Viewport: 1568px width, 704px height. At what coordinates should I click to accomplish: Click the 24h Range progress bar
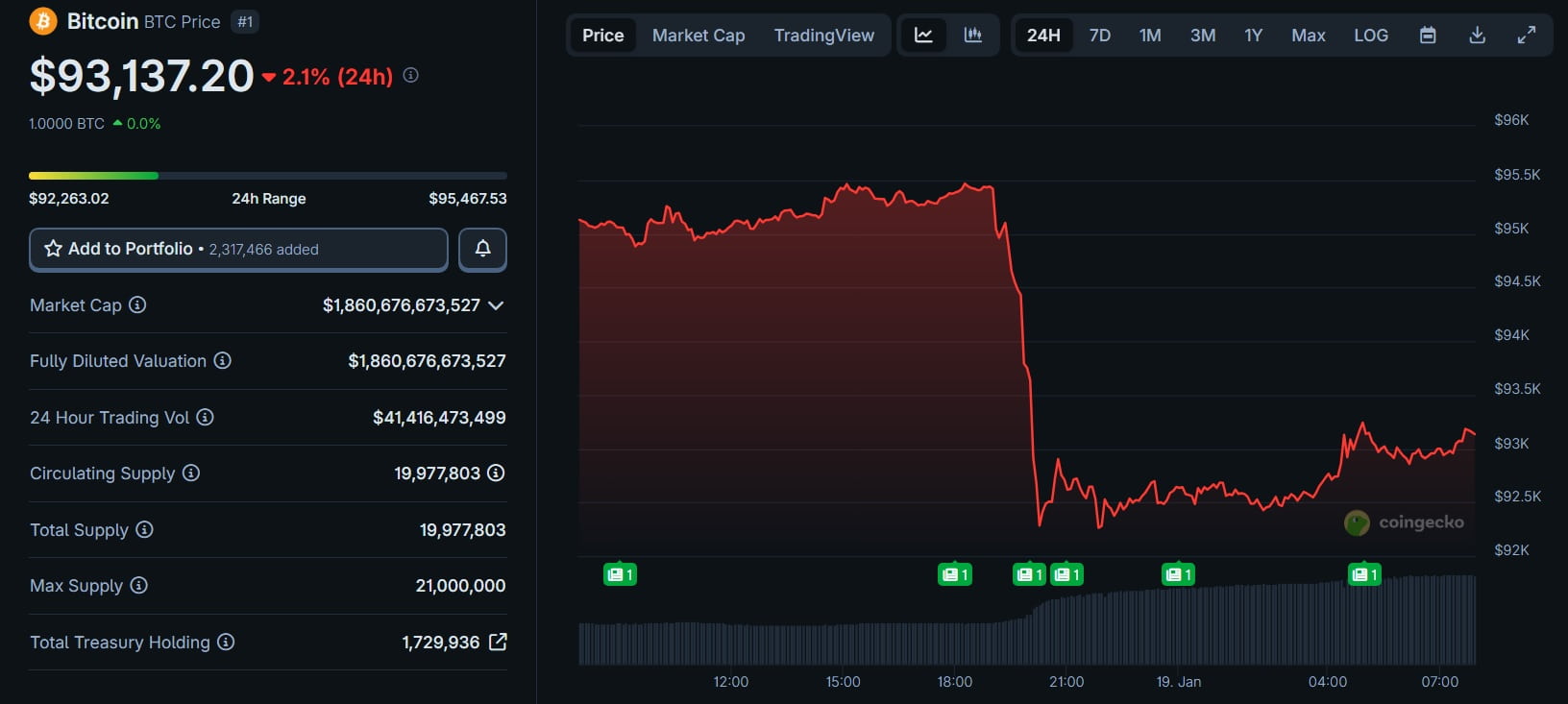pyautogui.click(x=268, y=176)
